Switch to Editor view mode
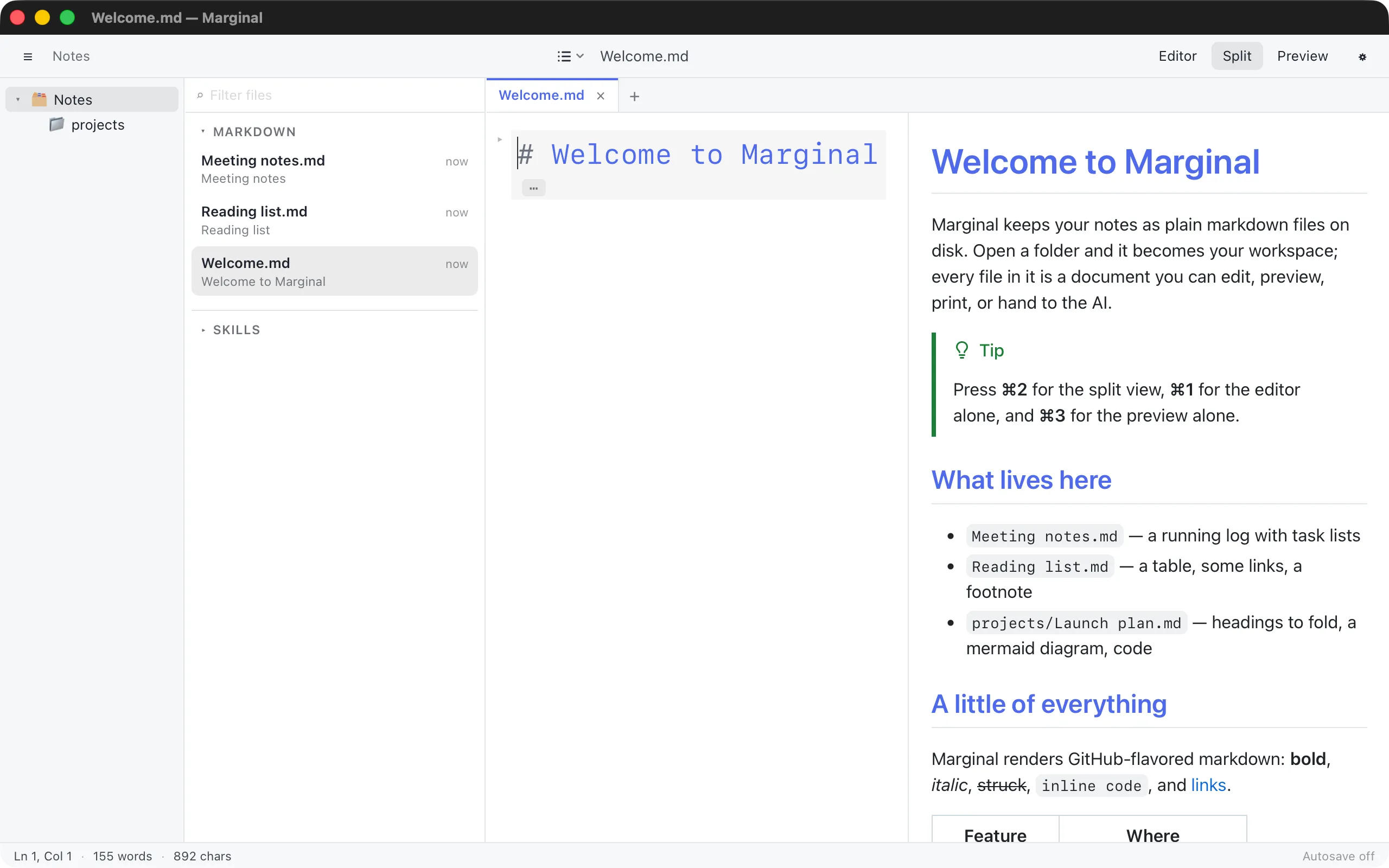Viewport: 1389px width, 868px height. pyautogui.click(x=1177, y=56)
